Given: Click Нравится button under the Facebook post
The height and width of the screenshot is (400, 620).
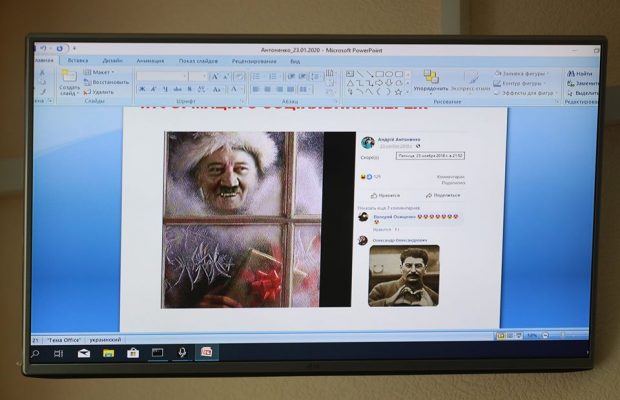Looking at the screenshot, I should coord(386,195).
